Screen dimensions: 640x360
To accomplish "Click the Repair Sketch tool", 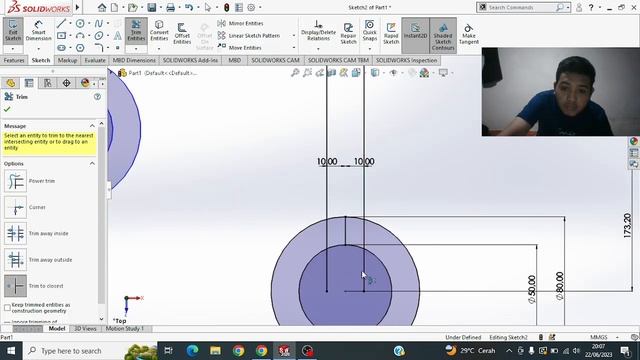I will click(x=348, y=33).
